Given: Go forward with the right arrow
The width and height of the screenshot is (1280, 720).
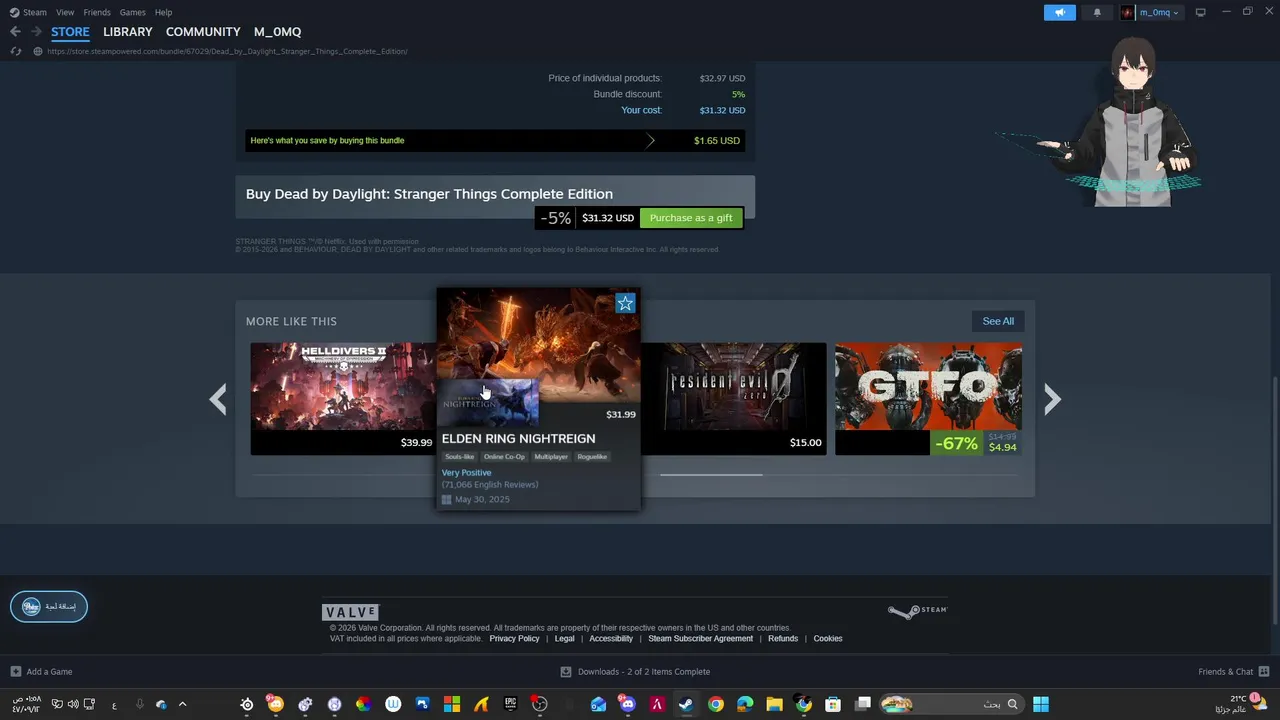Looking at the screenshot, I should 35,32.
